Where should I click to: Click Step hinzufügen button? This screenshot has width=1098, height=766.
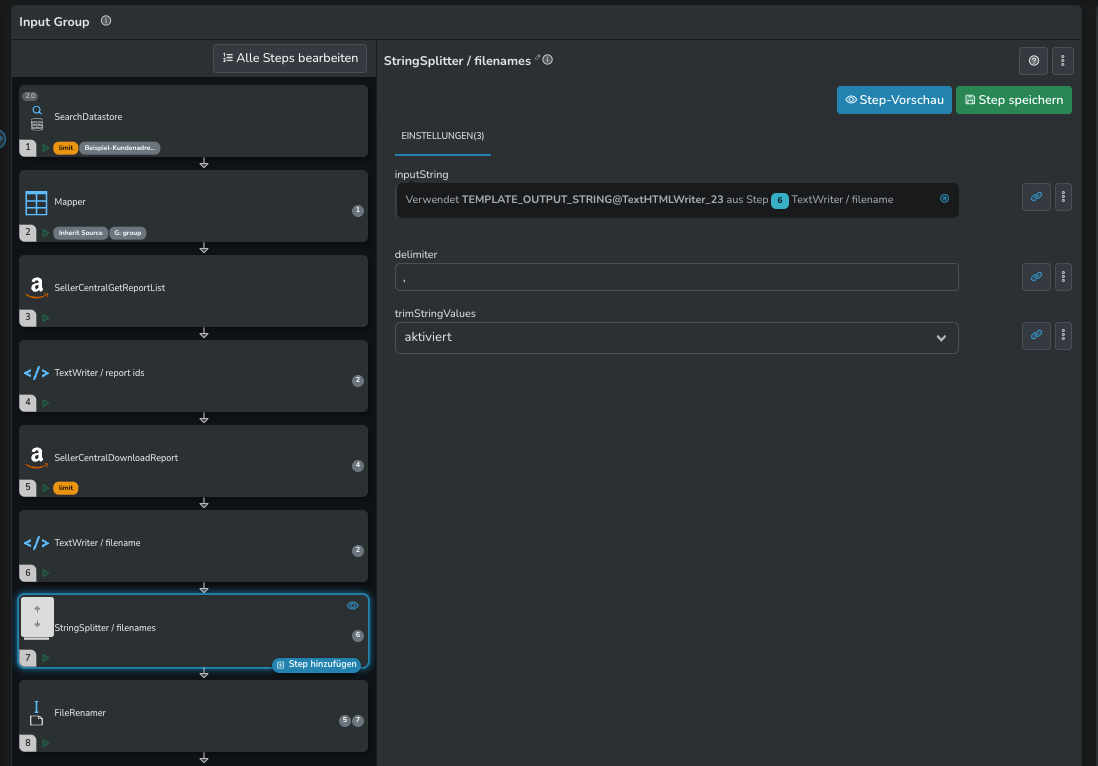point(317,664)
